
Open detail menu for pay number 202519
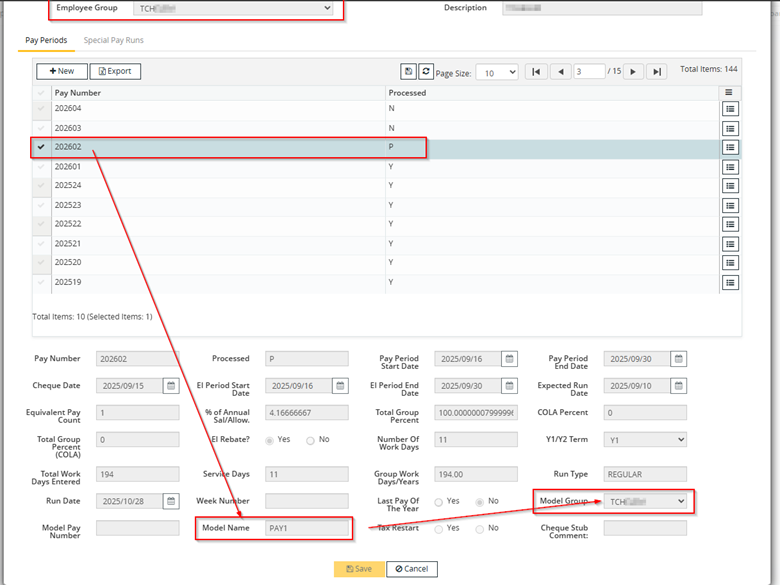point(730,283)
